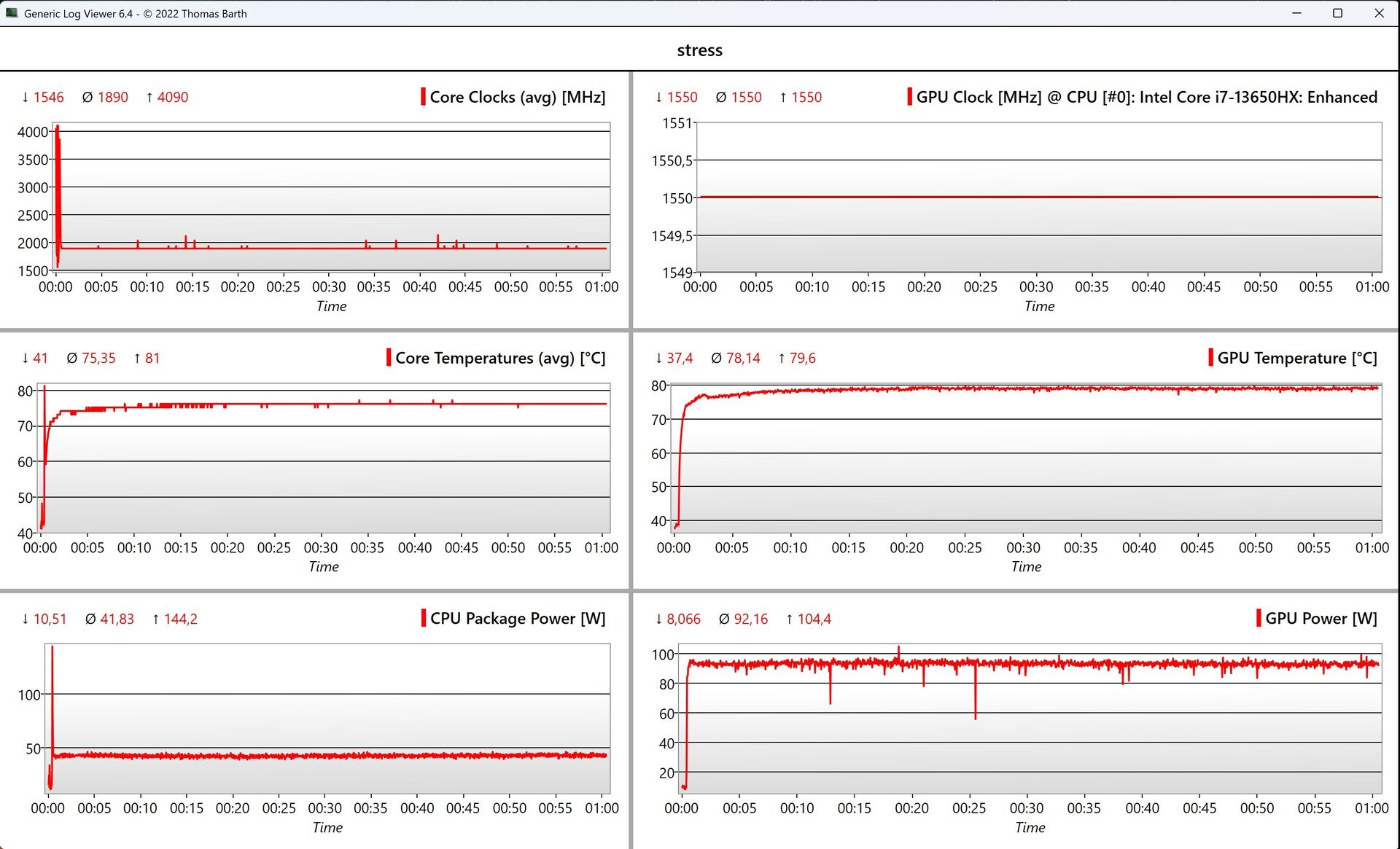
Task: Click the Core Clocks maximum value 4090
Action: [172, 97]
